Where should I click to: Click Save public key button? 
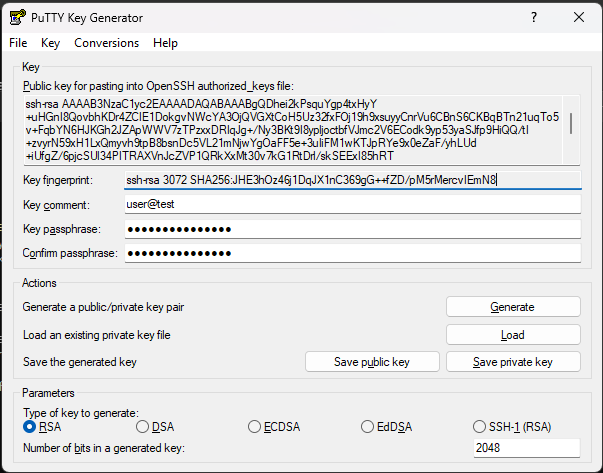click(x=372, y=361)
